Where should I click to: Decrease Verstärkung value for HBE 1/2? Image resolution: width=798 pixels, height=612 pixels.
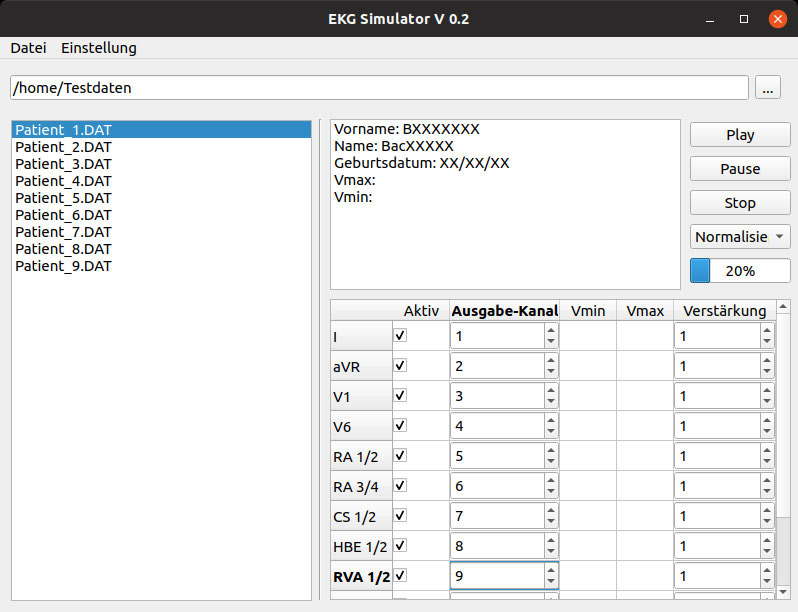[x=767, y=552]
